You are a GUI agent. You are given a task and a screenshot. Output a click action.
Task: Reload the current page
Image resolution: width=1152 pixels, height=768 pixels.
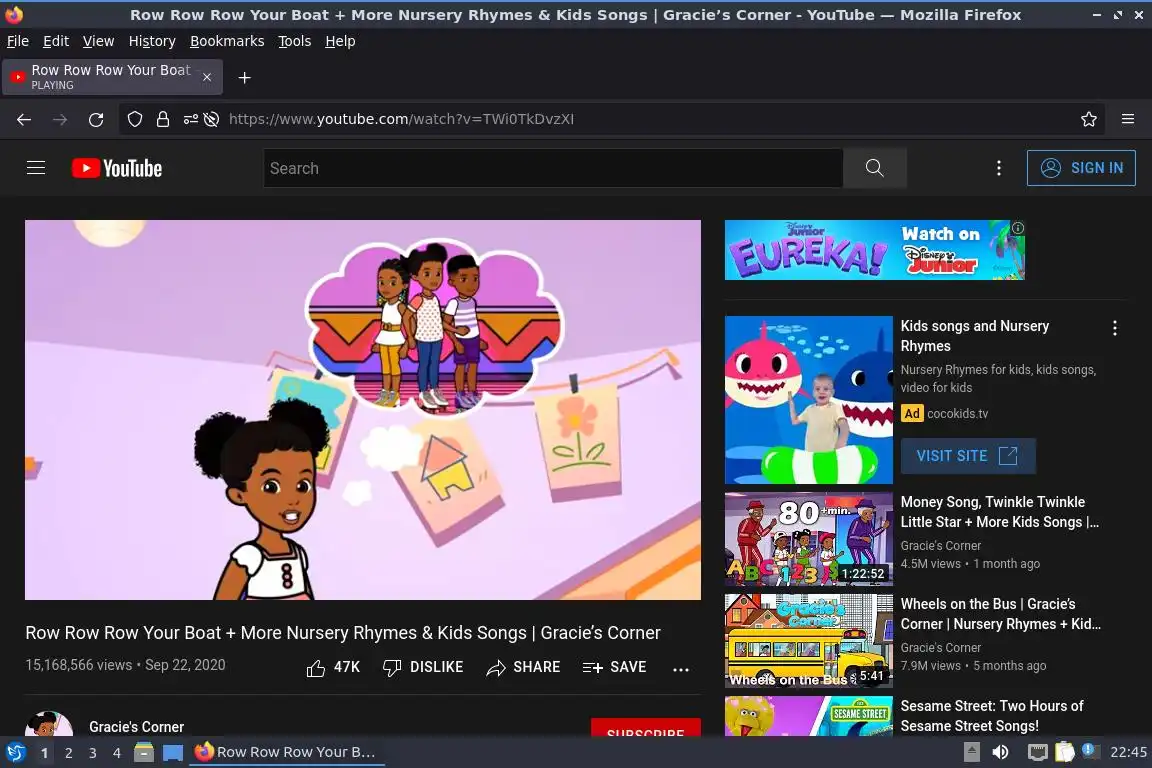point(96,119)
